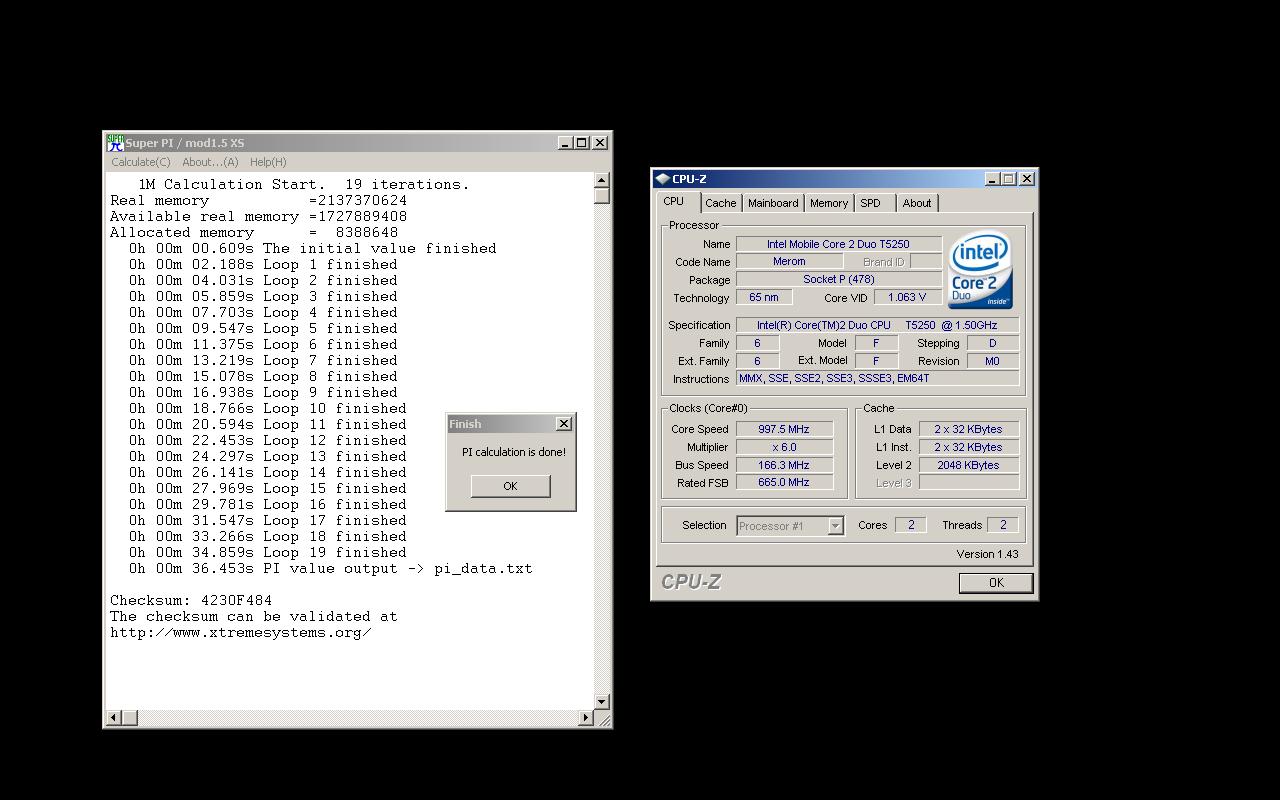Image resolution: width=1280 pixels, height=800 pixels.
Task: Open the About...(A) menu
Action: (x=210, y=162)
